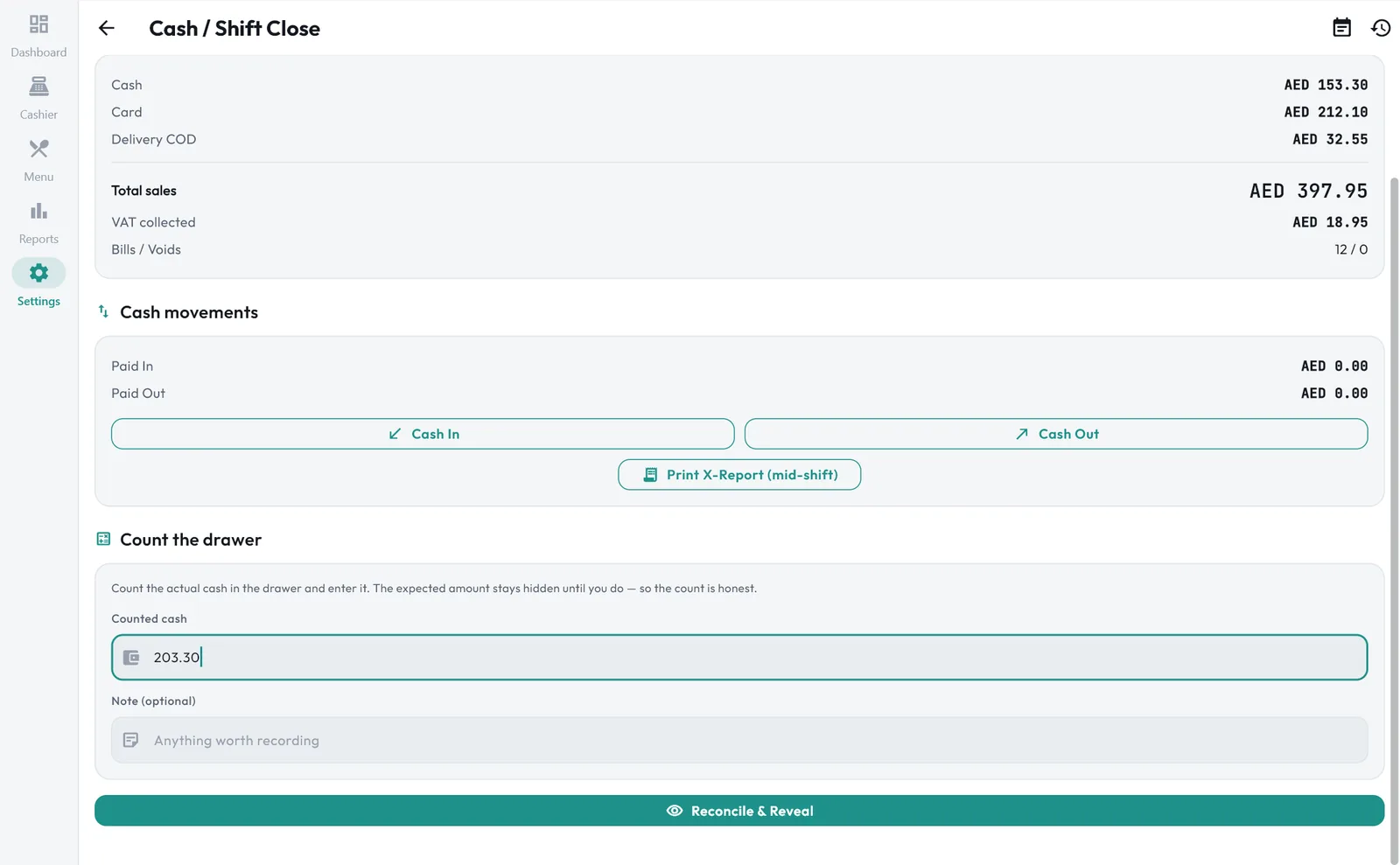Screen dimensions: 1400x865
Task: Click Reconcile & Reveal button
Action: coord(739,811)
